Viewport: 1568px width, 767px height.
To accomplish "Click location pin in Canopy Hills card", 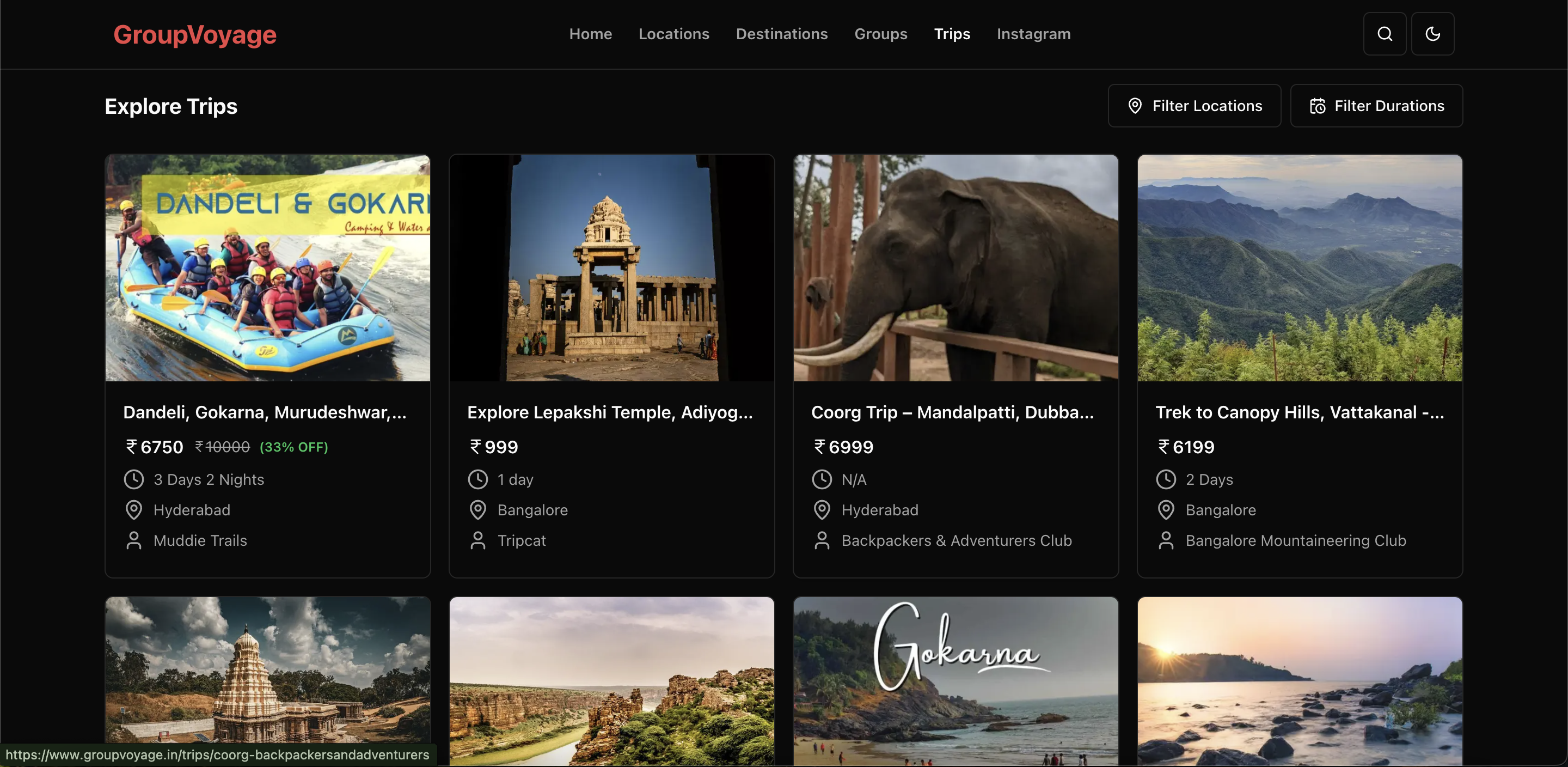I will tap(1166, 510).
